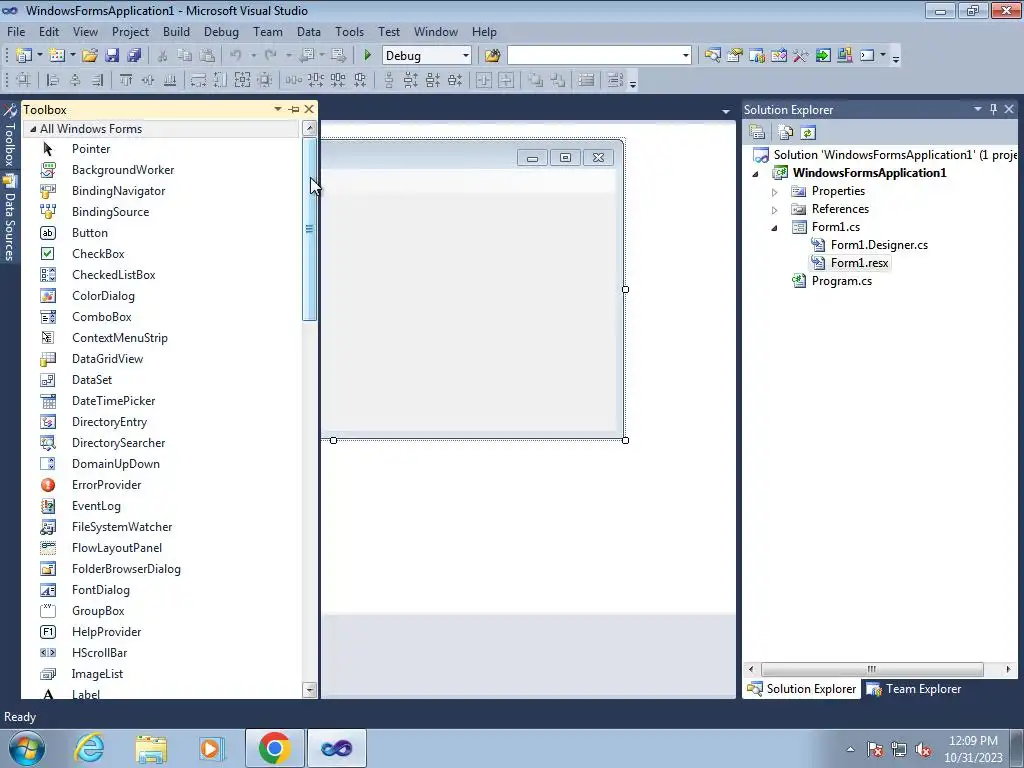Viewport: 1024px width, 768px height.
Task: Click Show All Files icon in Solution Explorer
Action: (x=785, y=133)
